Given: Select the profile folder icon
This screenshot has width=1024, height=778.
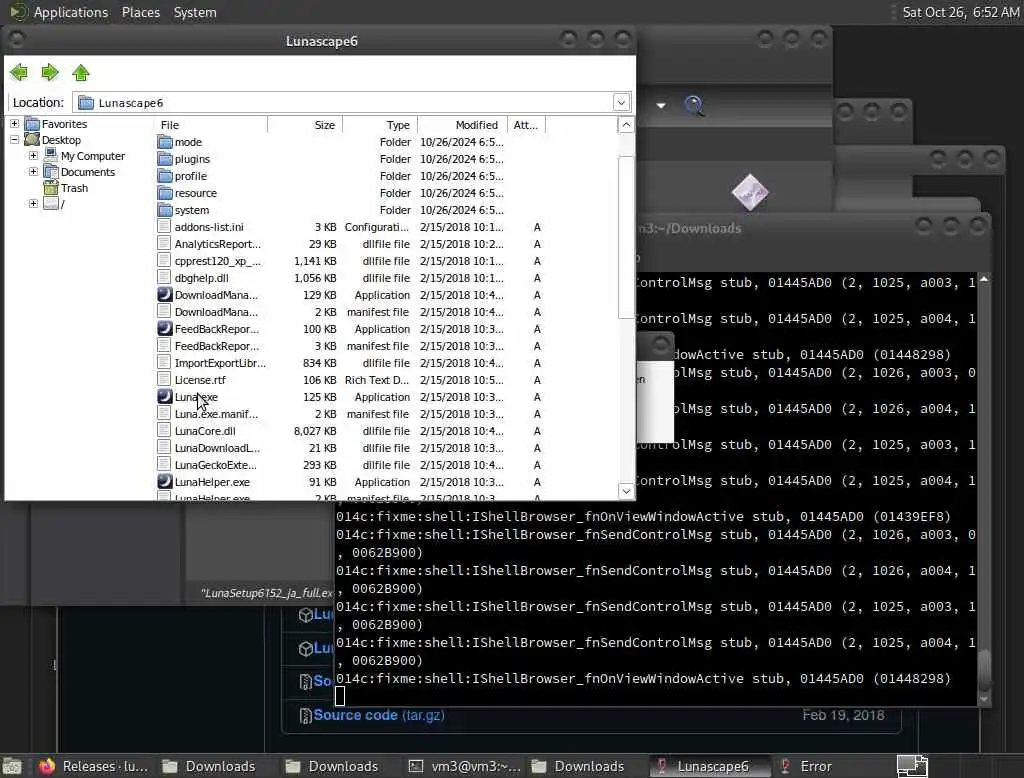Looking at the screenshot, I should (165, 176).
